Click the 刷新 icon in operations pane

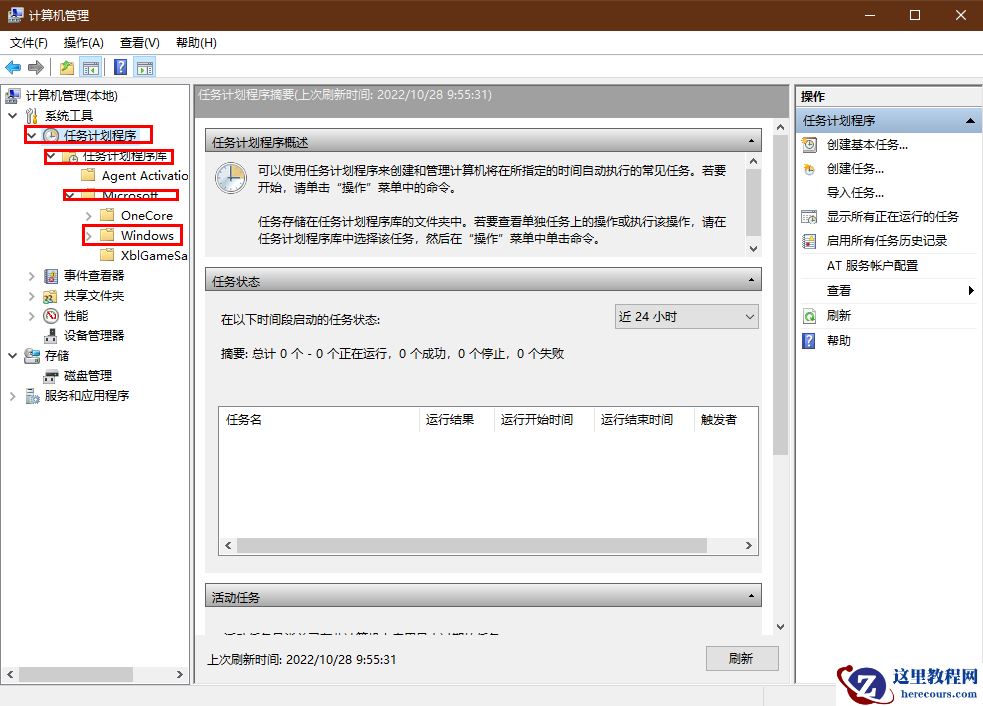tap(809, 315)
